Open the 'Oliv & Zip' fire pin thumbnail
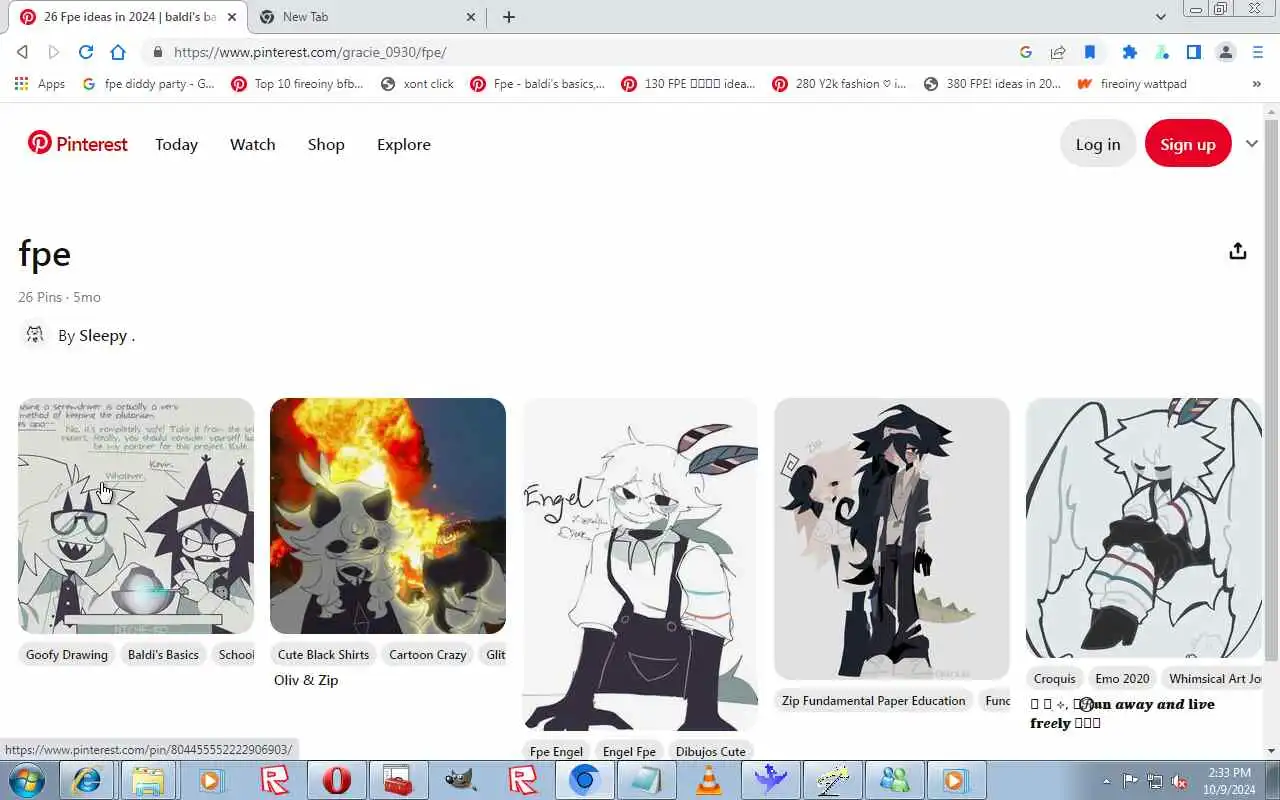This screenshot has width=1280, height=800. [x=388, y=516]
